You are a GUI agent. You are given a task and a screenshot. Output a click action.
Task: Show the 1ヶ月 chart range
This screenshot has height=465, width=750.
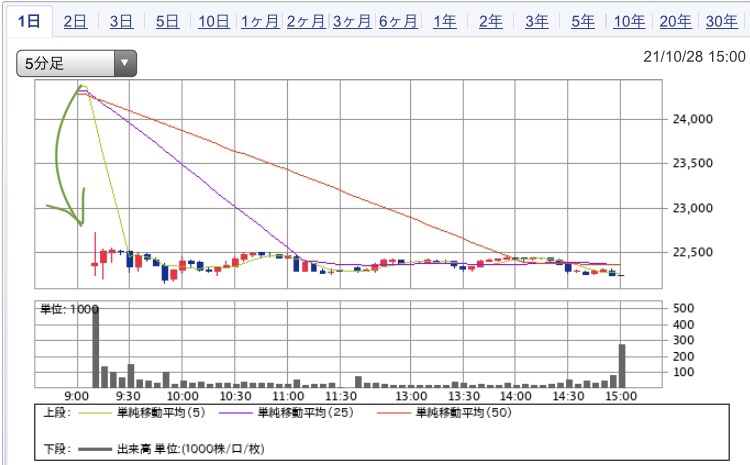click(260, 21)
